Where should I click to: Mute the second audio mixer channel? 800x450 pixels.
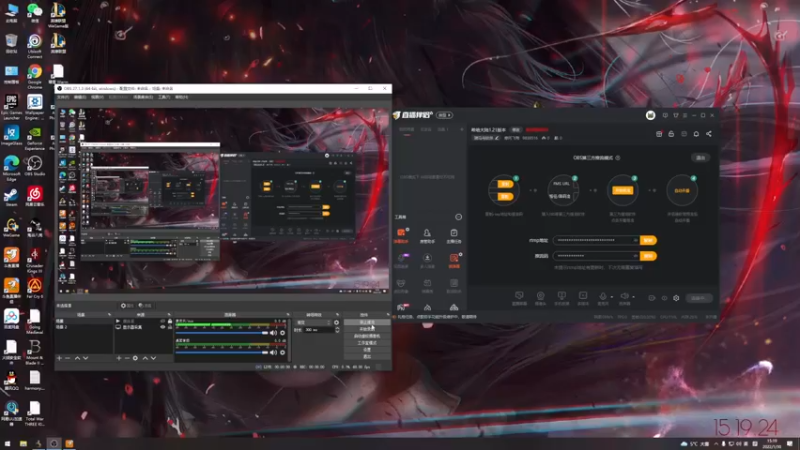[273, 352]
